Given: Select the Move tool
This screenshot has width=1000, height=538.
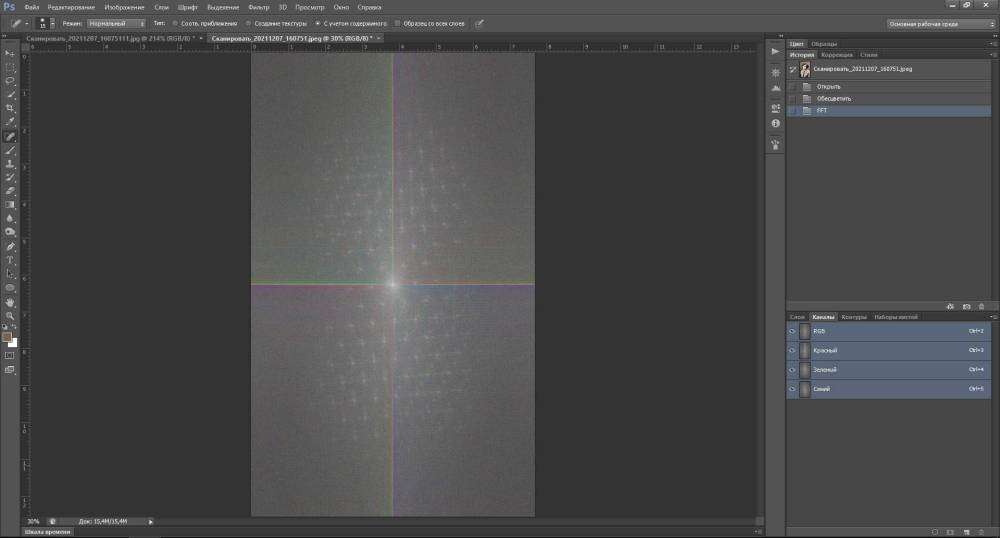Looking at the screenshot, I should (10, 52).
